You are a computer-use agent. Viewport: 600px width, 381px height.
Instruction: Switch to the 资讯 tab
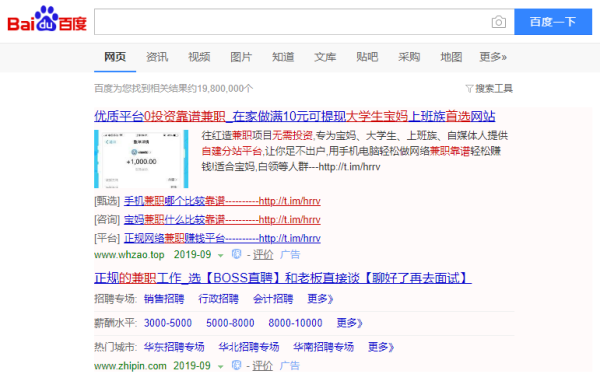tap(157, 57)
